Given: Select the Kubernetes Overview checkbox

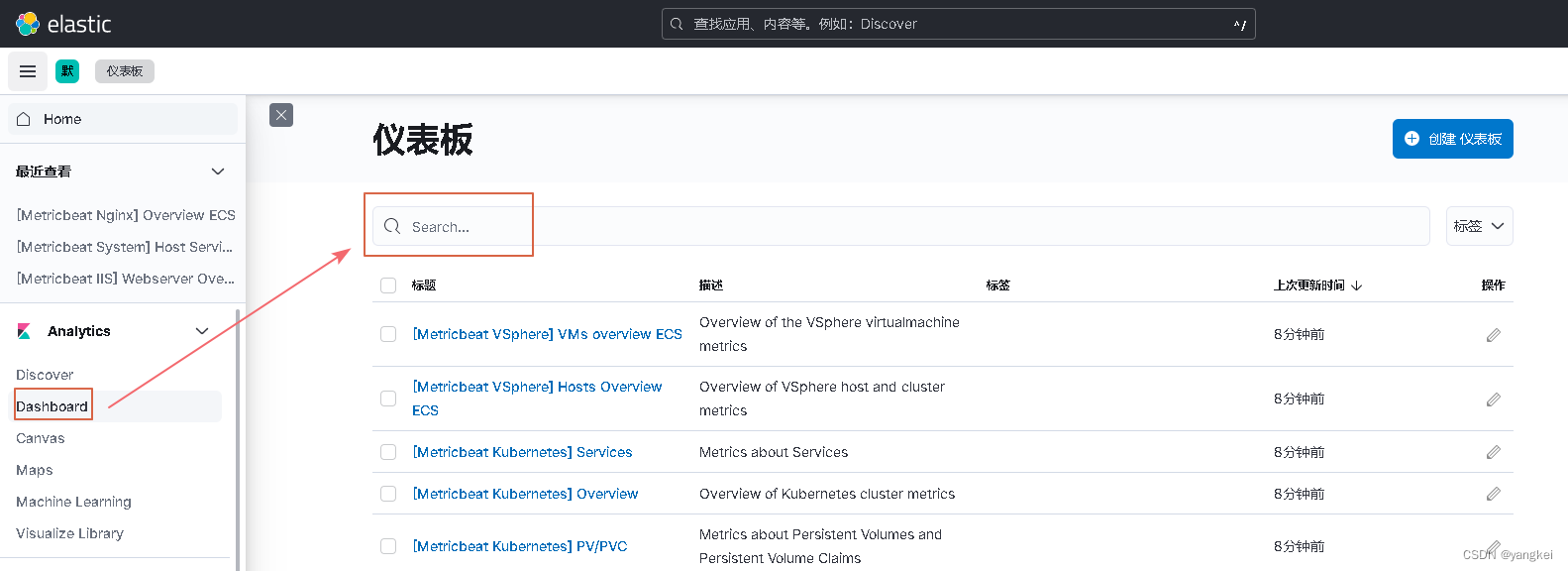Looking at the screenshot, I should tap(388, 494).
